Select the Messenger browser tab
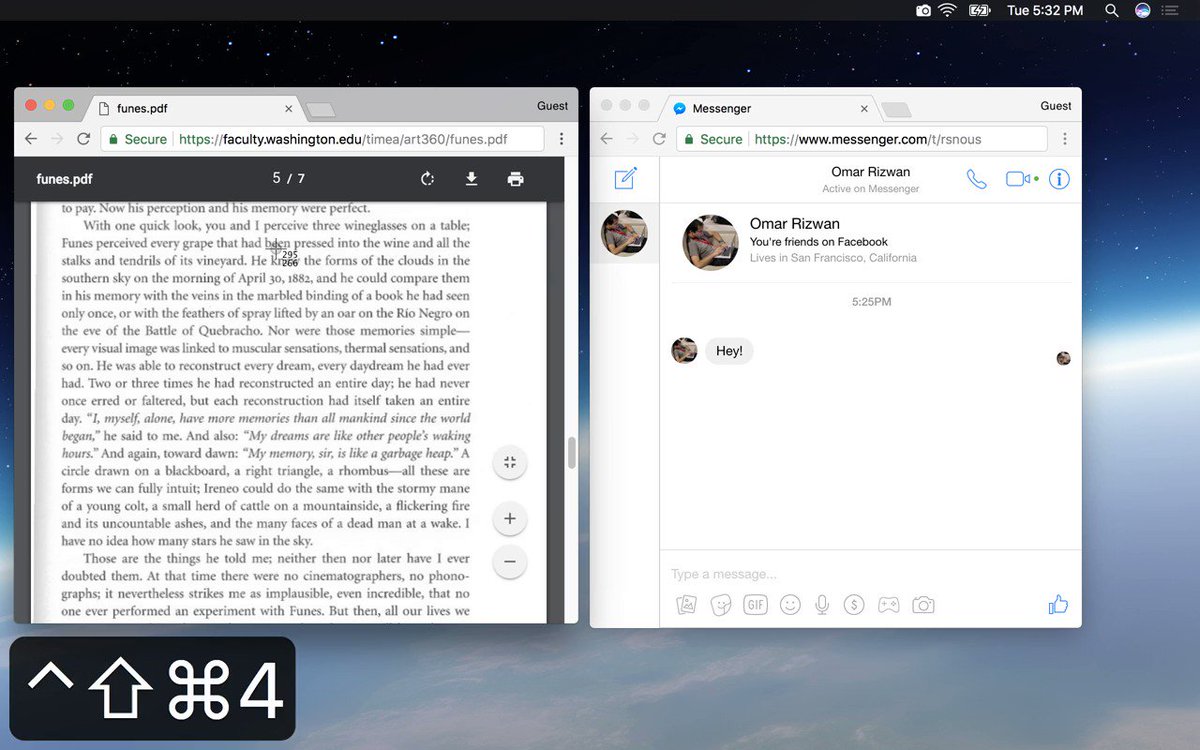The width and height of the screenshot is (1200, 750). (770, 108)
